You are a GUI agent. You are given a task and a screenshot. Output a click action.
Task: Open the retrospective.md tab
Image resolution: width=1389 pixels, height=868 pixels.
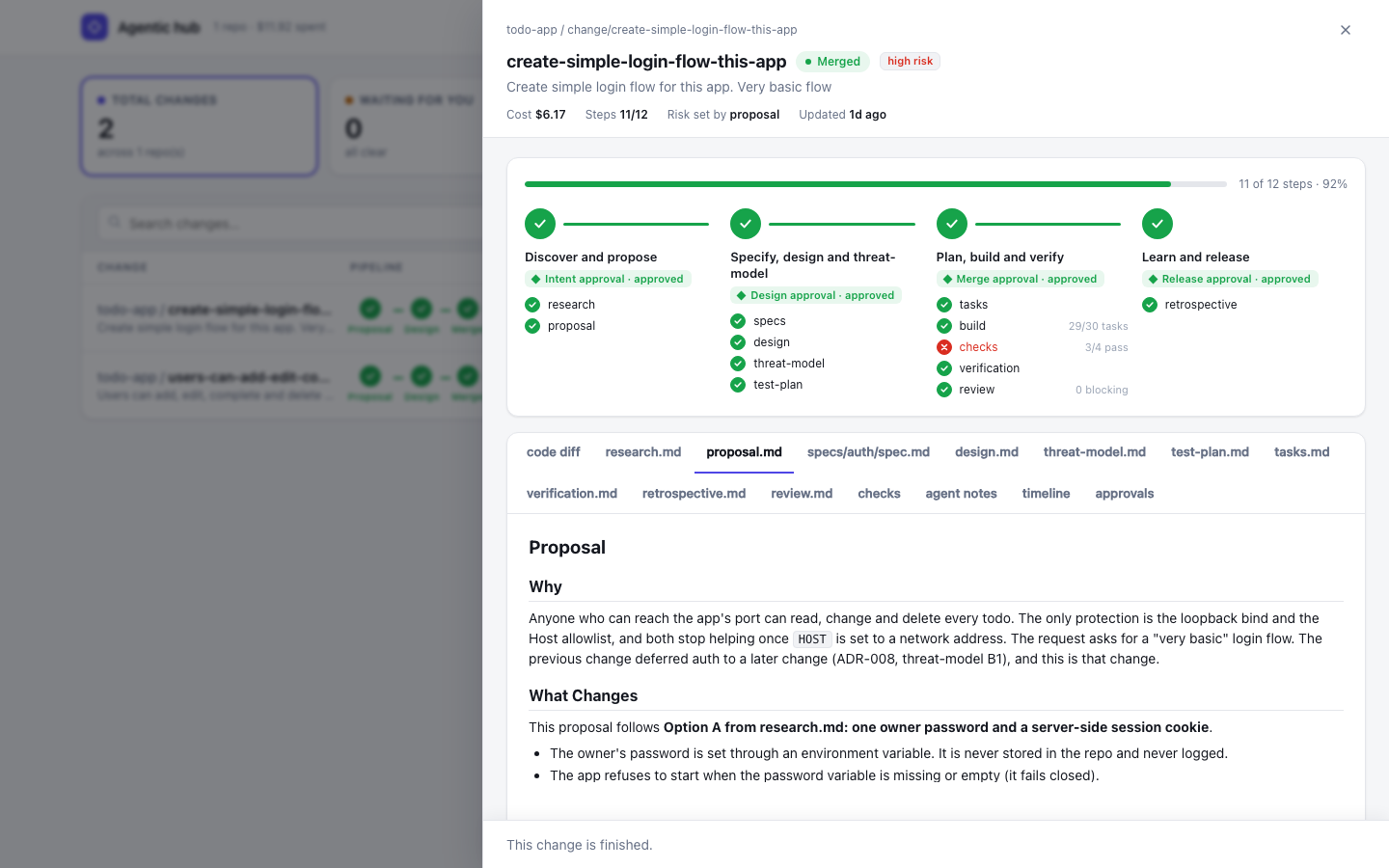click(x=694, y=494)
